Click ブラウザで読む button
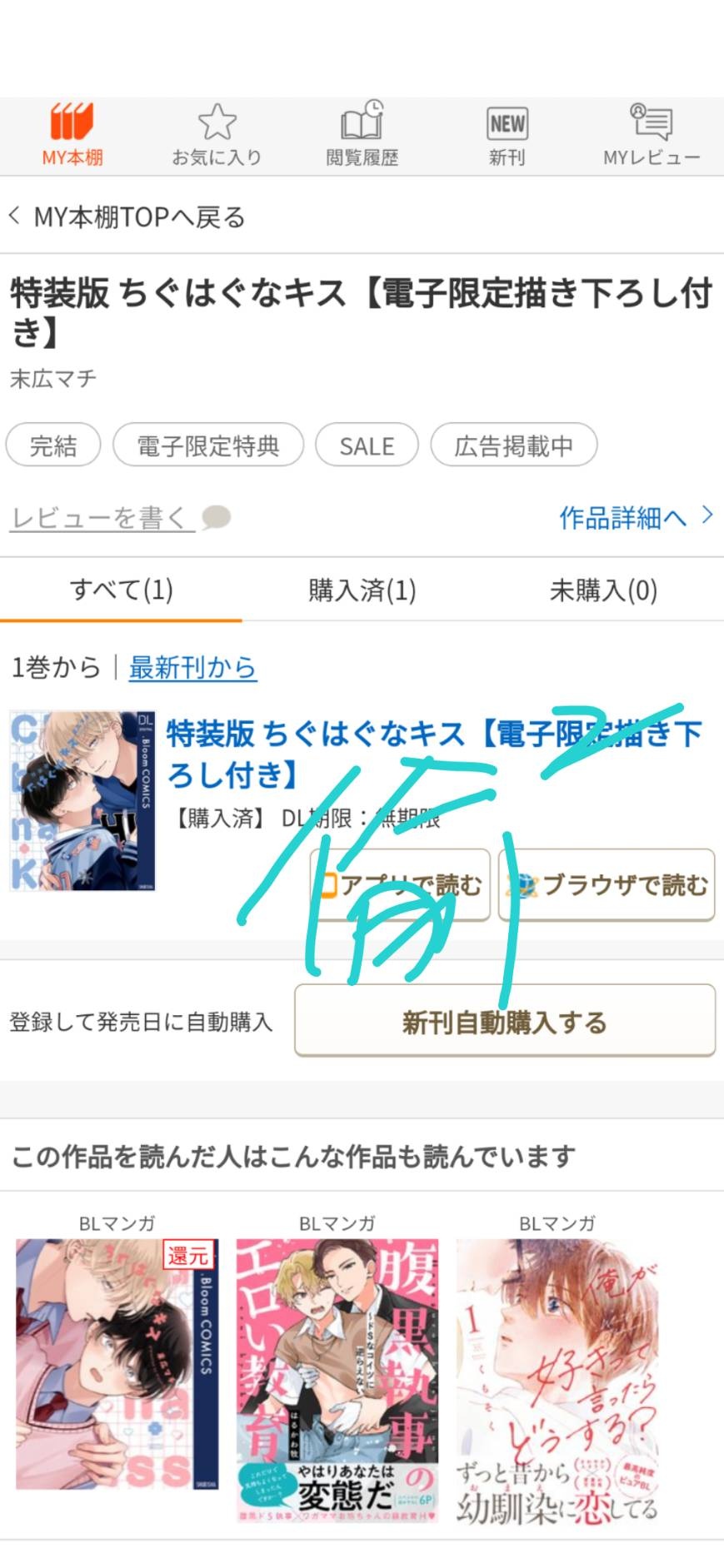Viewport: 724px width, 1568px height. pyautogui.click(x=607, y=884)
